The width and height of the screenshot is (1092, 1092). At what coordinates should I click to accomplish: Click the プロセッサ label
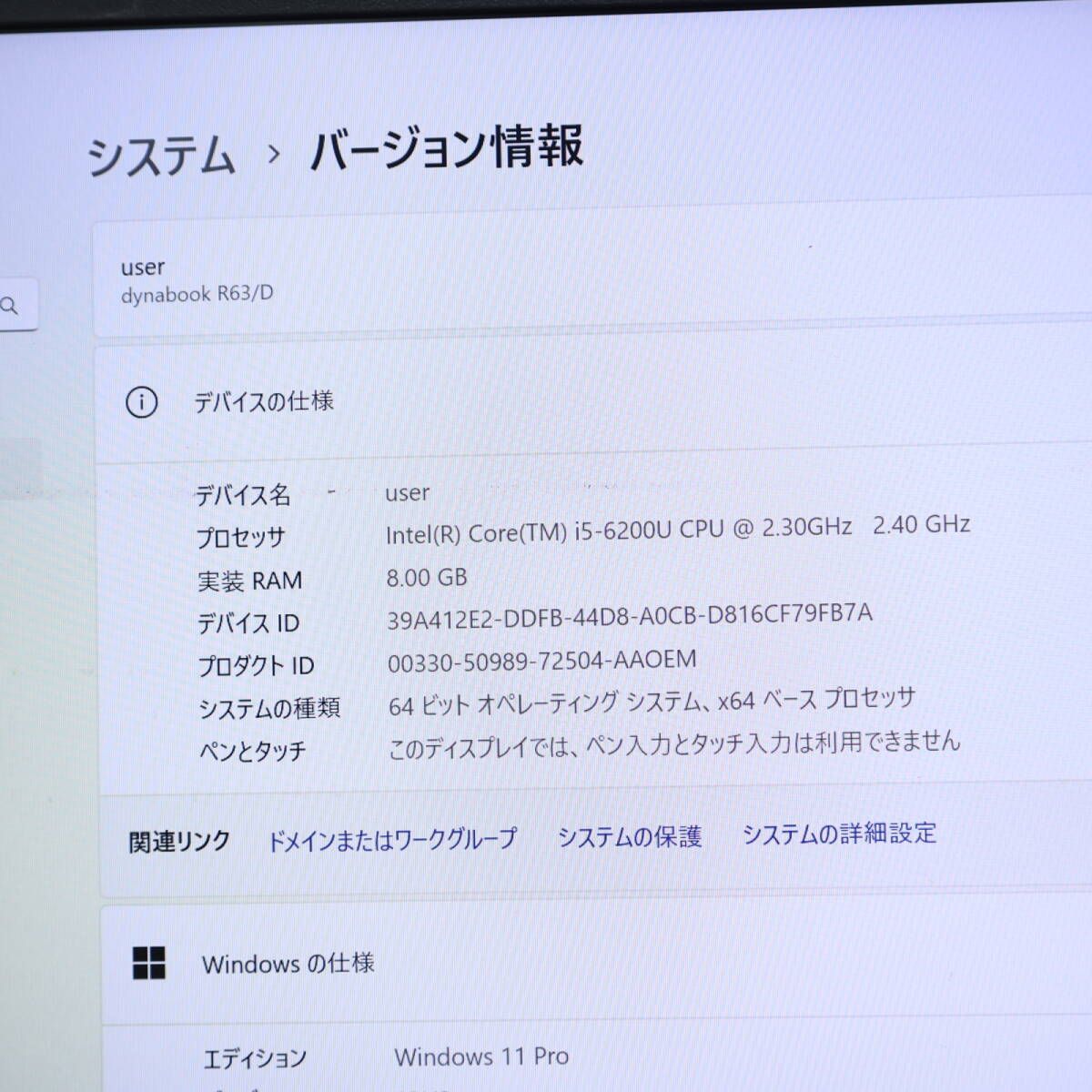tap(241, 538)
